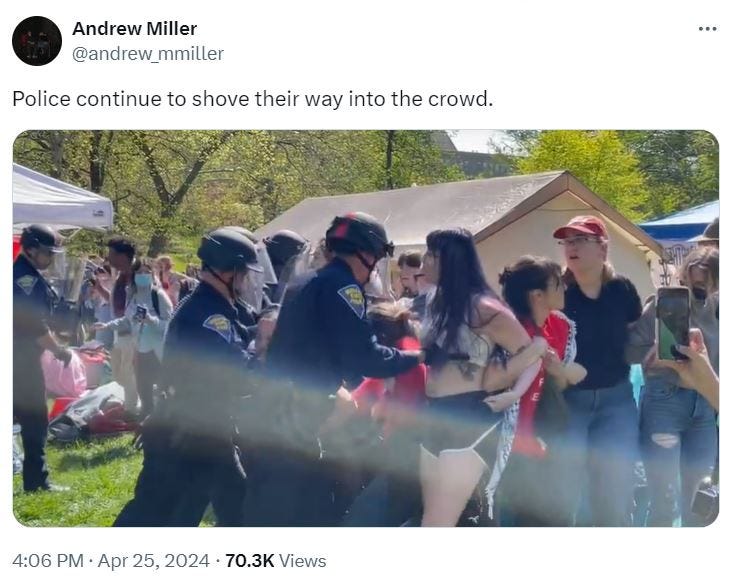Play the embedded protest video
This screenshot has width=732, height=582.
pyautogui.click(x=366, y=328)
